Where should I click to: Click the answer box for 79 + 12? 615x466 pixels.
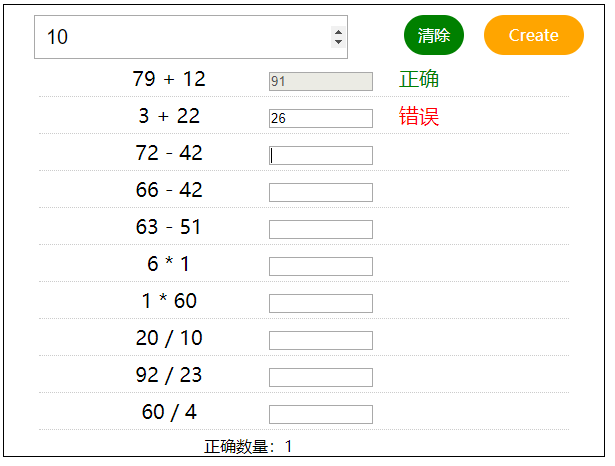[x=320, y=81]
